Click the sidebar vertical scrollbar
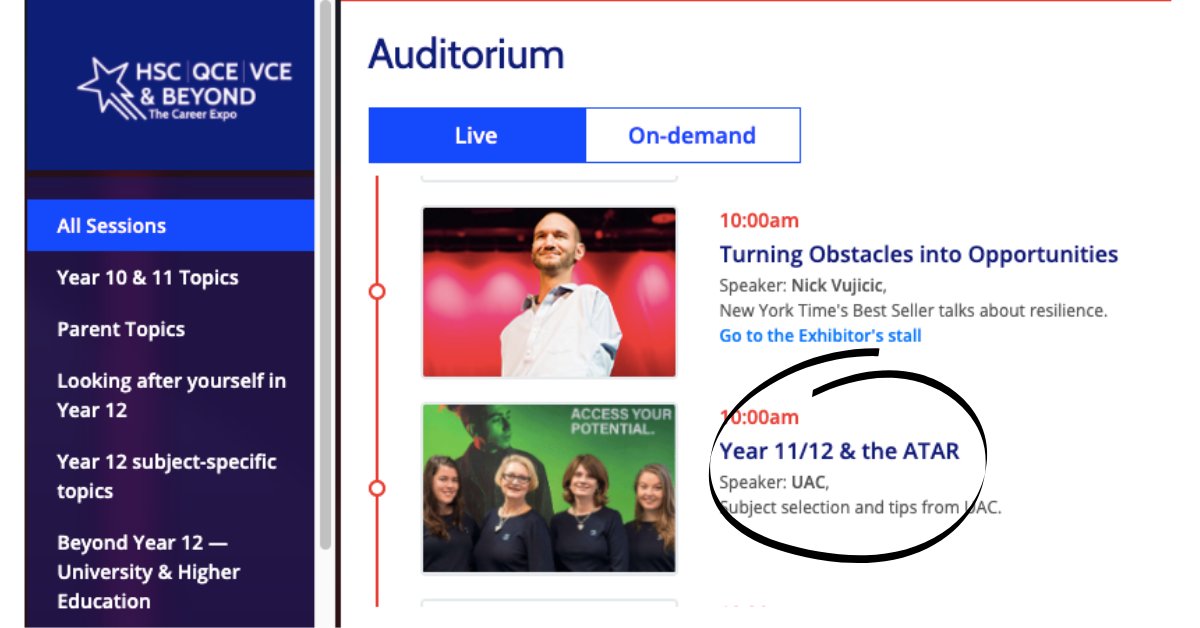This screenshot has height=628, width=1200. [325, 275]
